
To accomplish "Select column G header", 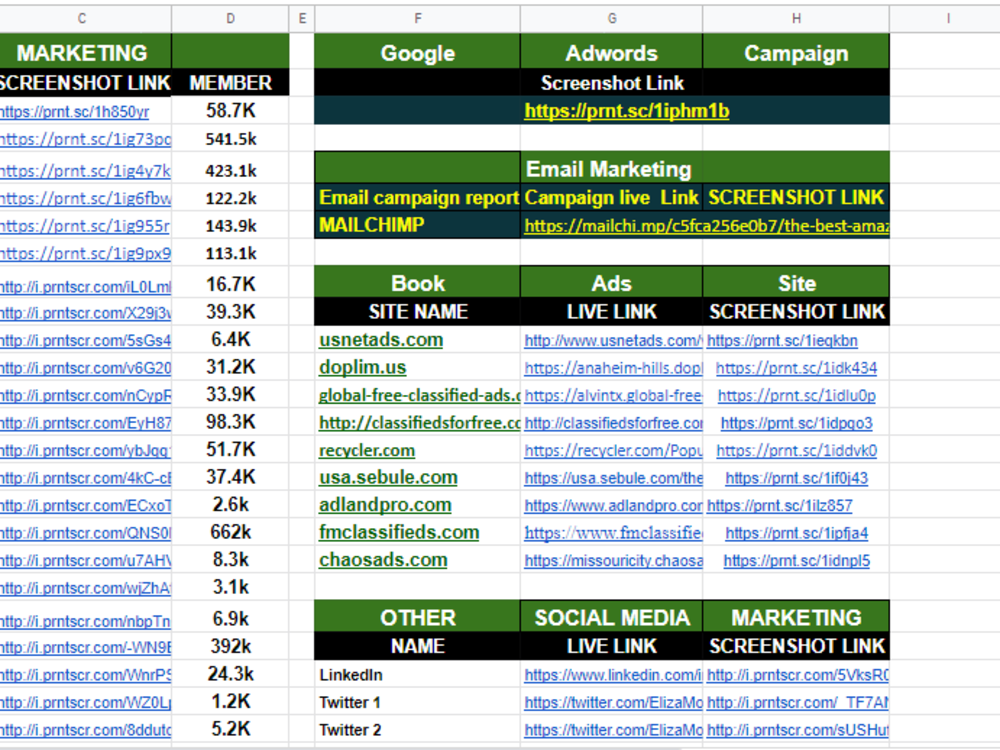I will [x=612, y=18].
